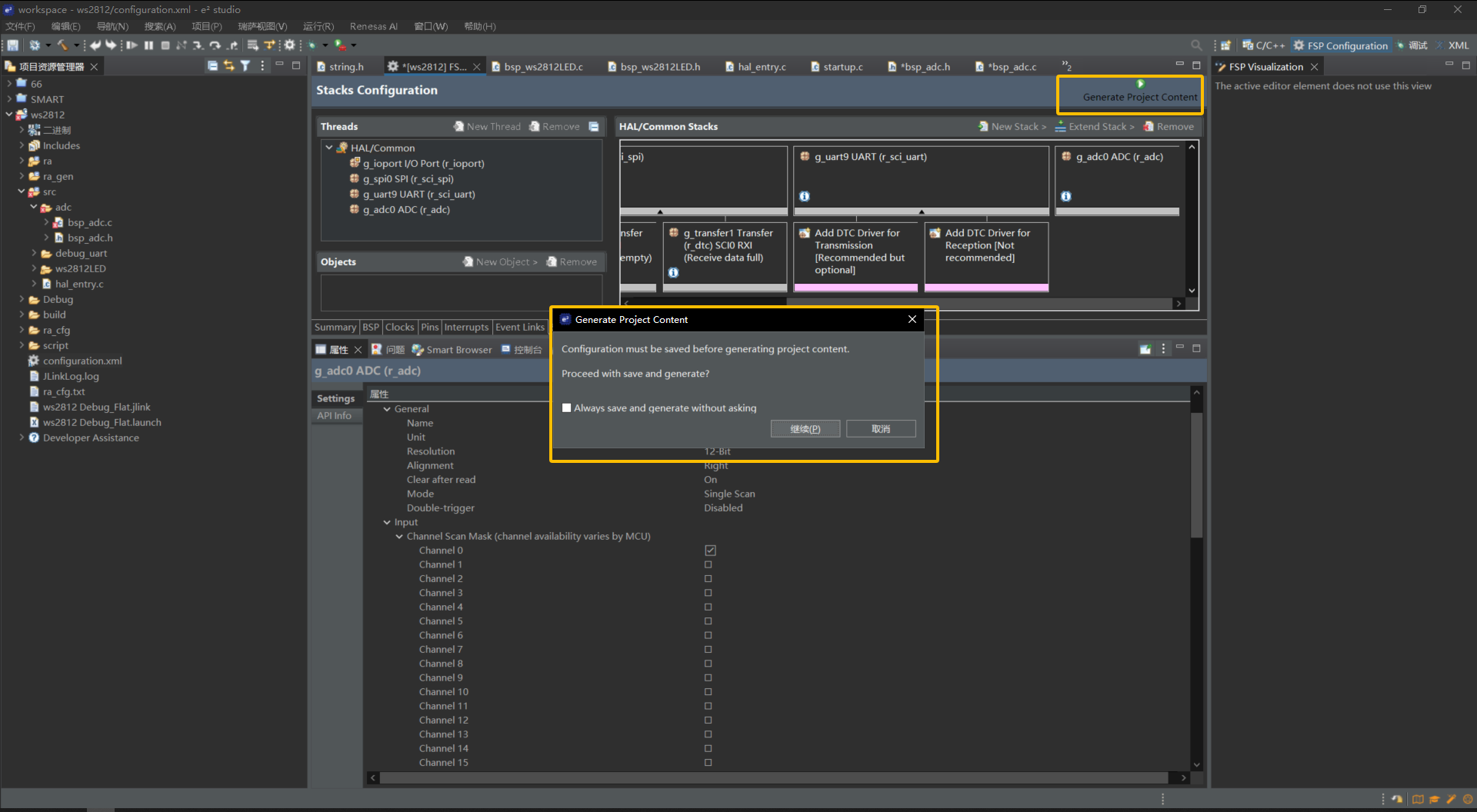Click Extend Stack in HAL/Common Stacks
Viewport: 1477px width, 812px height.
[1095, 127]
